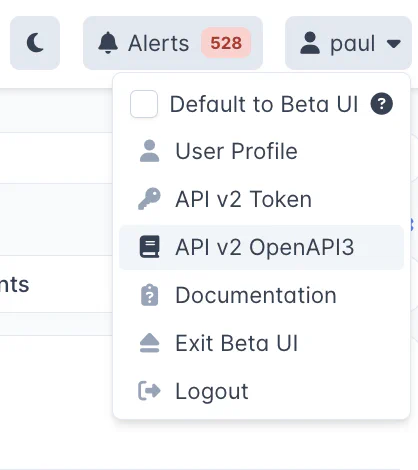
Task: Select API v2 Token menu item
Action: click(x=261, y=199)
